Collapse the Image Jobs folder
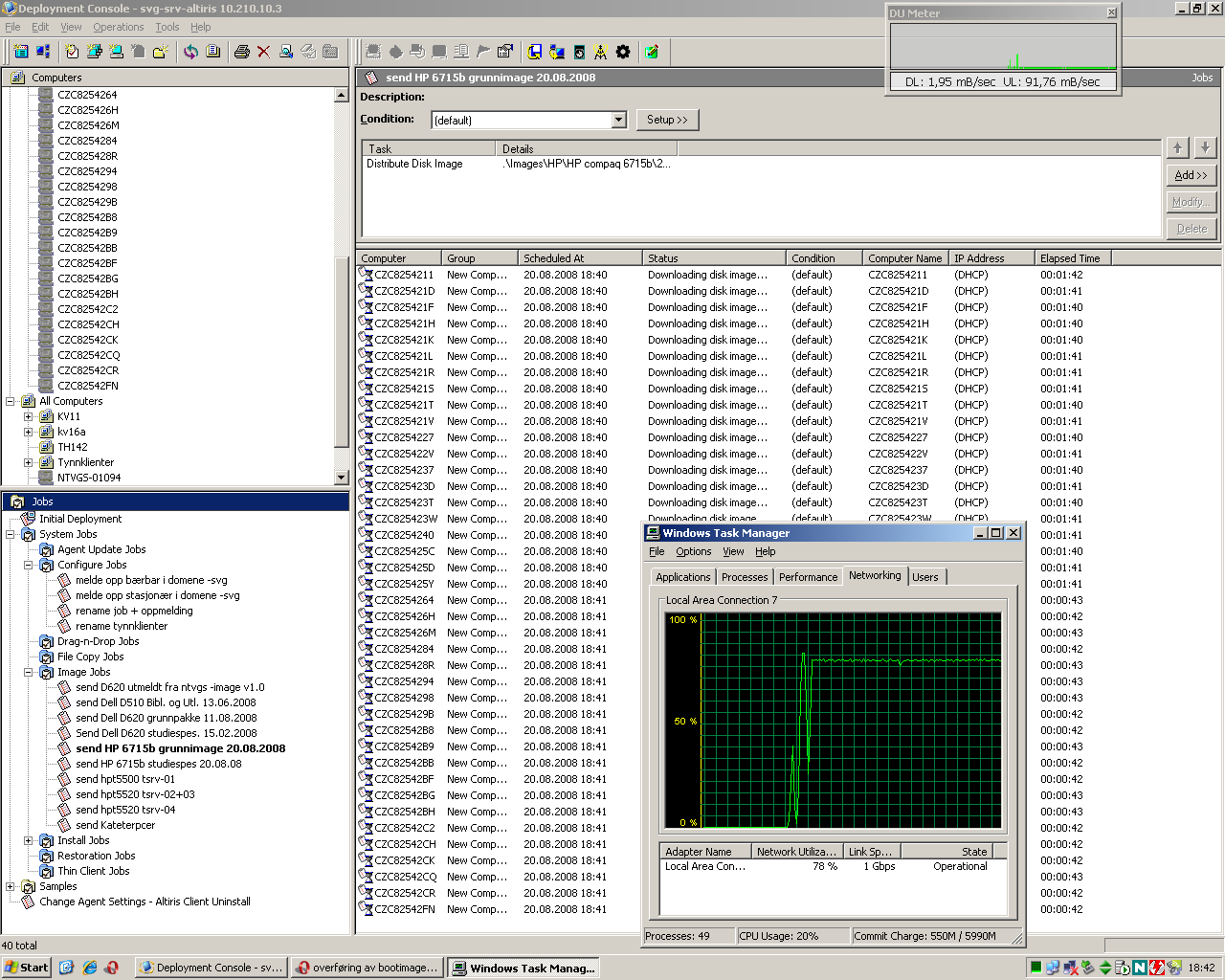Viewport: 1225px width, 980px height. pos(29,672)
